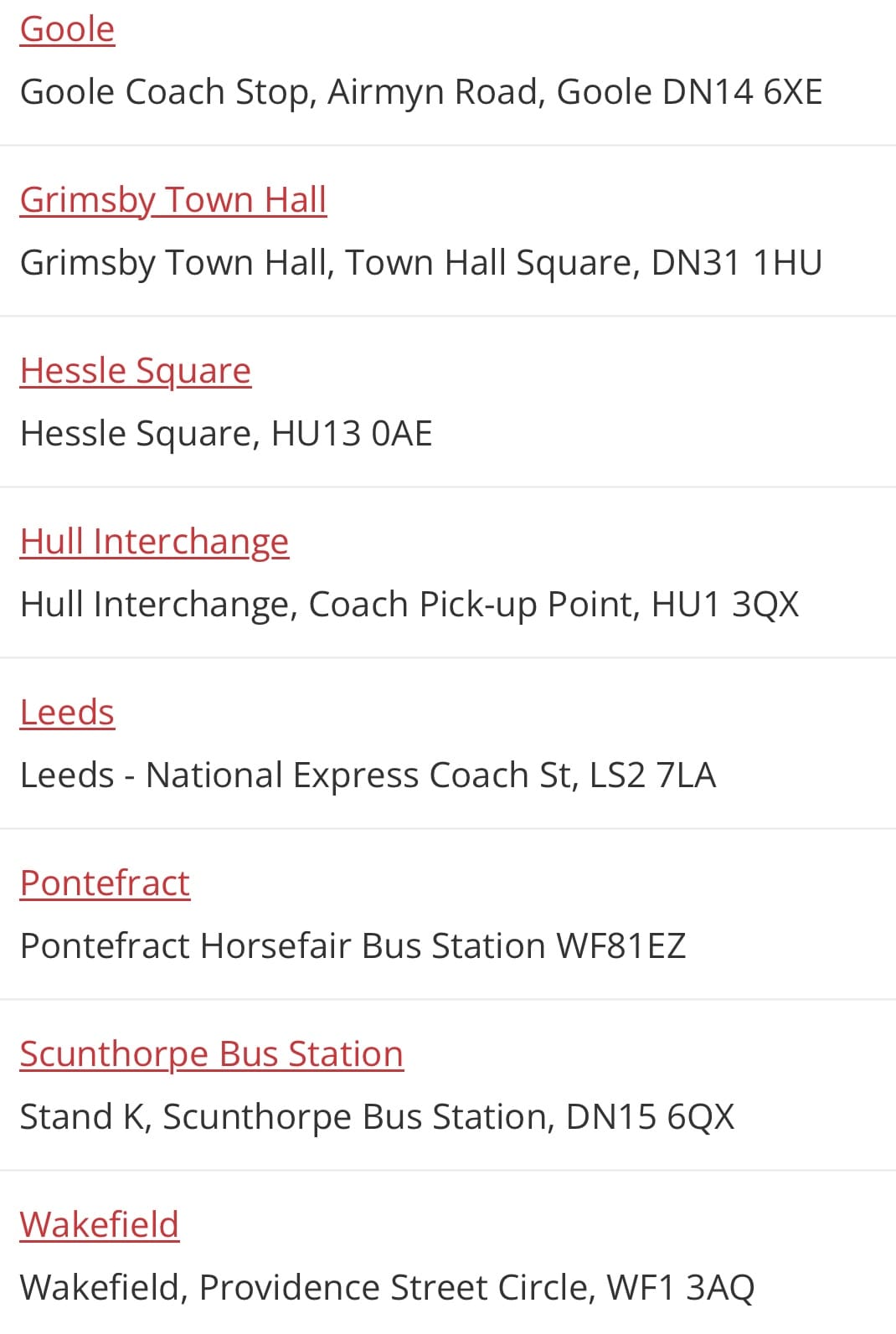Open the Grimsby Town Hall link
896x1334 pixels.
coord(173,200)
